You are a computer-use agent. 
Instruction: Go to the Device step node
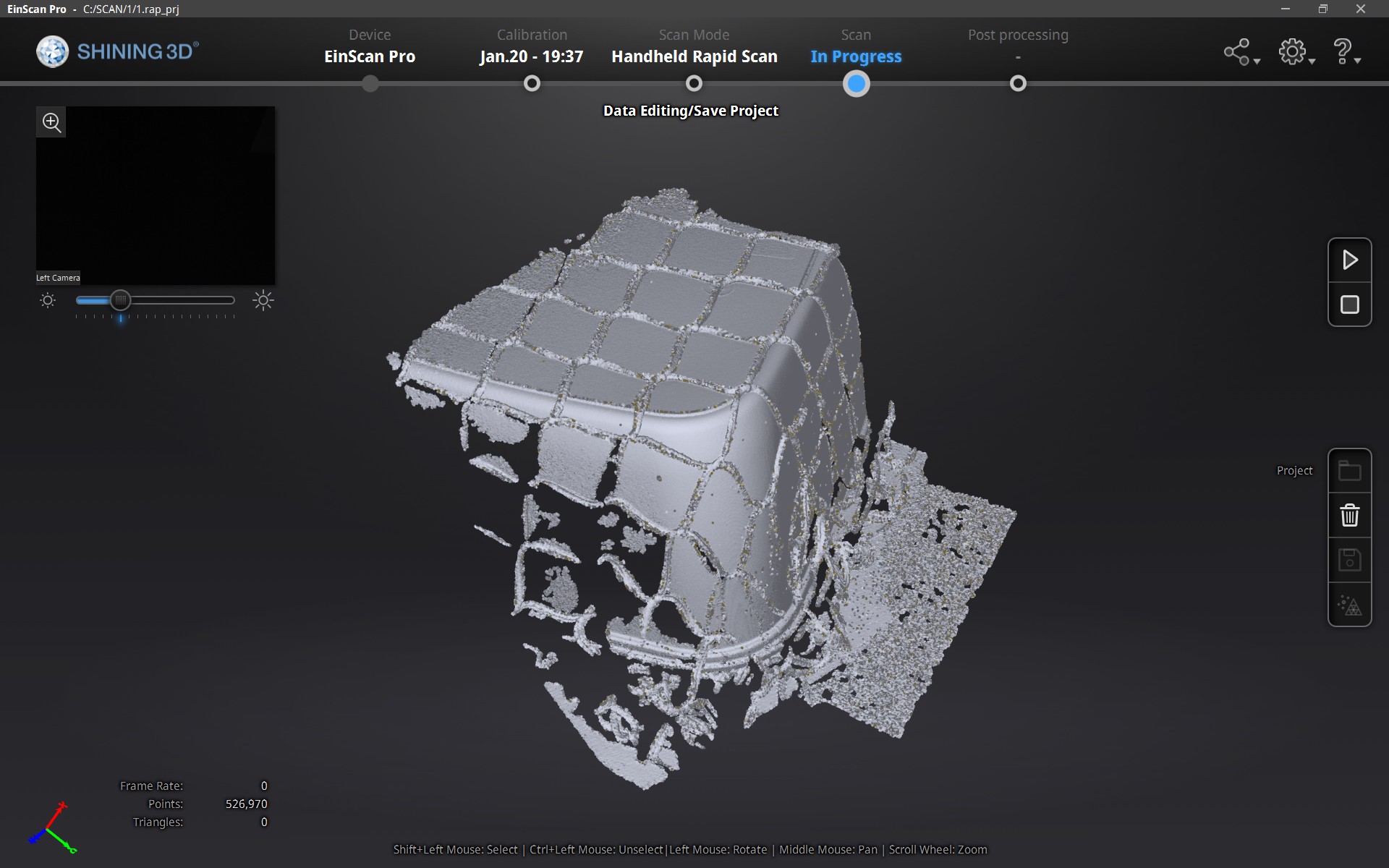(x=370, y=84)
